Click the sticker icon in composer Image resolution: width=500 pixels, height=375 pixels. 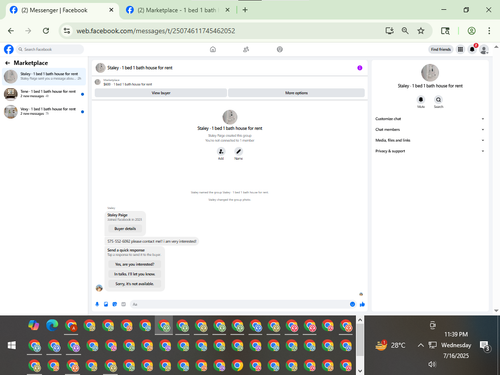coord(115,304)
